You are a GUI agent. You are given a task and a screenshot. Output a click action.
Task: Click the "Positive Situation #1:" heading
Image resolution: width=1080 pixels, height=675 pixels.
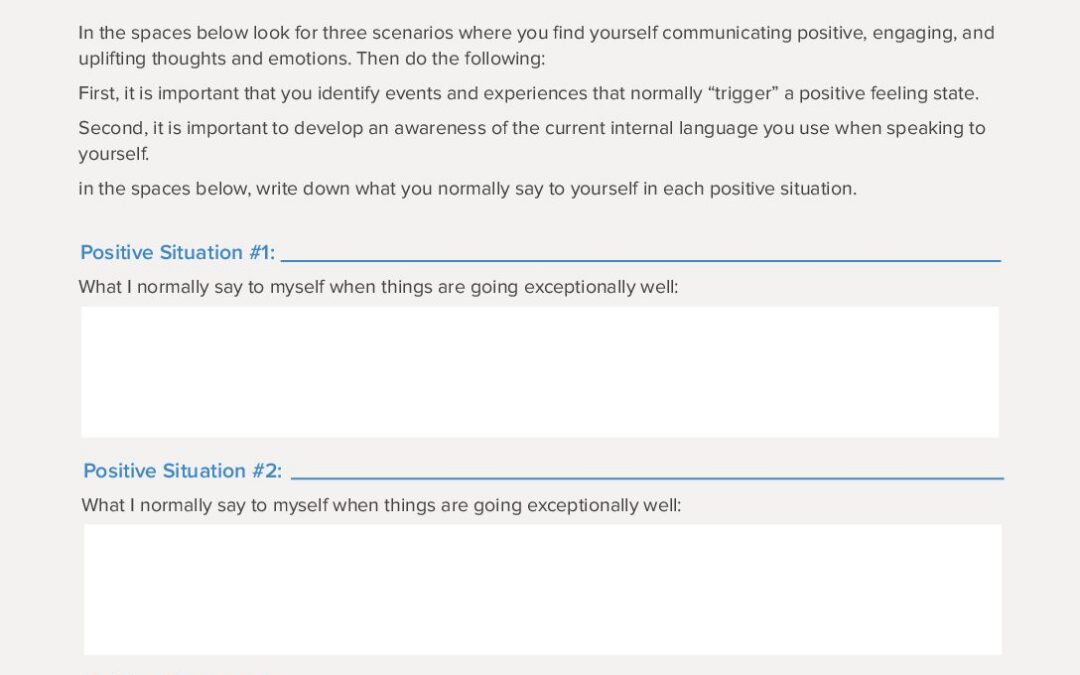pyautogui.click(x=177, y=253)
